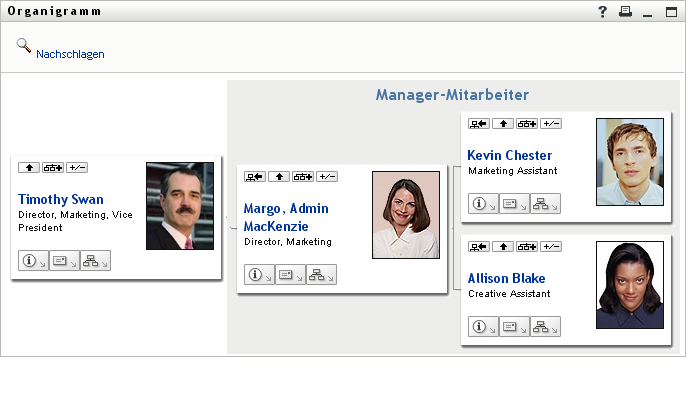Open org chart options for Allison Blake

[x=545, y=327]
